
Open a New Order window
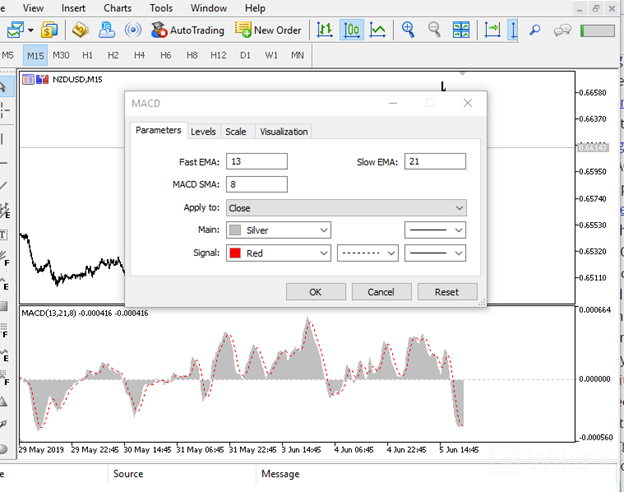268,30
